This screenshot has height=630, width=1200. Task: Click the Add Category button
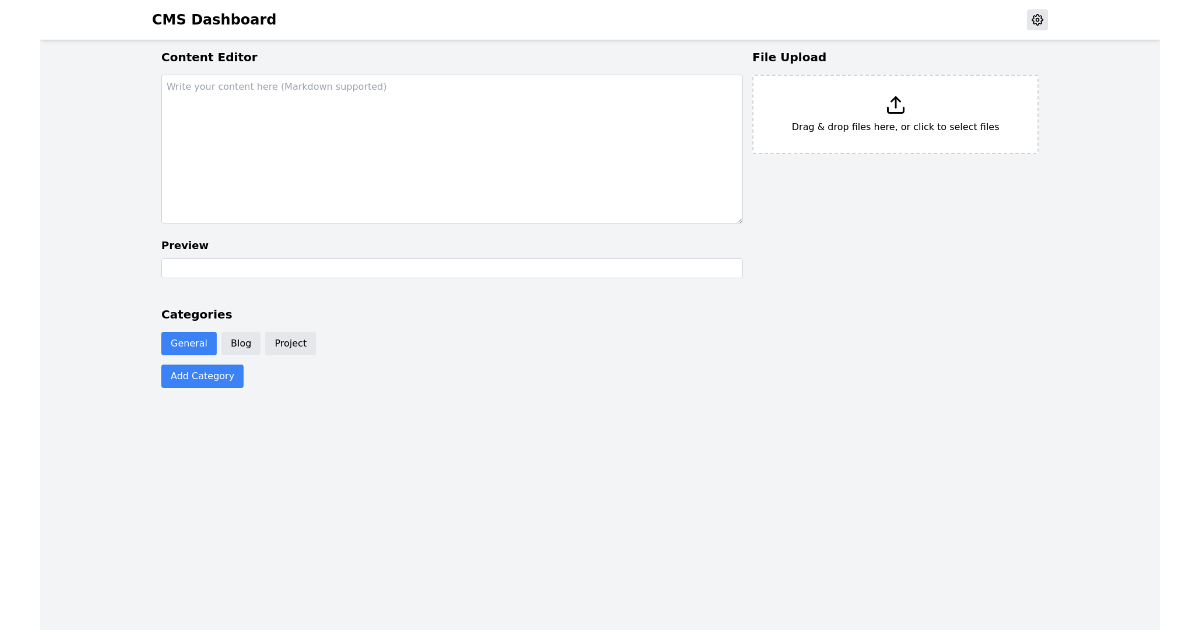tap(202, 375)
